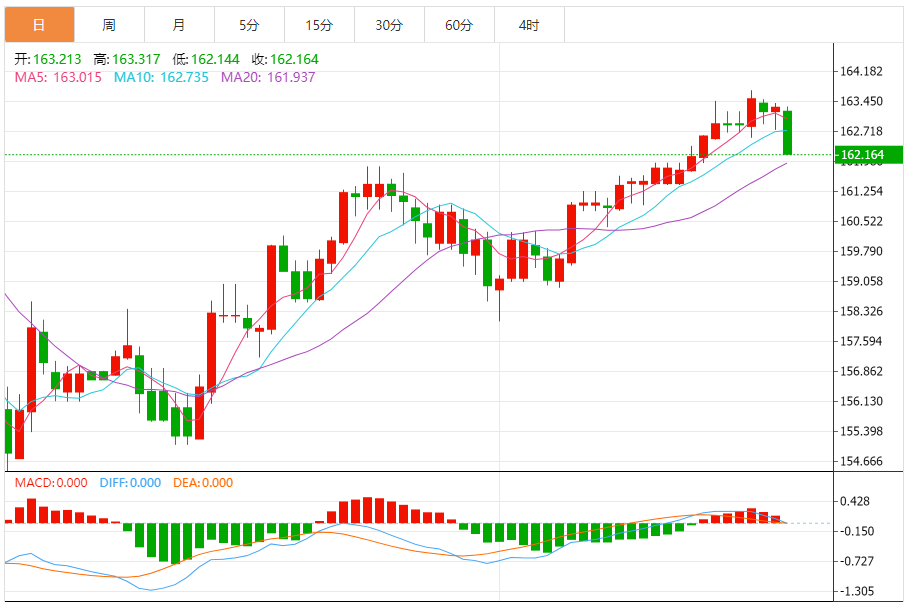Viewport: 911px width, 602px height.
Task: Click the 收 closing price value 162.164
Action: (x=295, y=59)
